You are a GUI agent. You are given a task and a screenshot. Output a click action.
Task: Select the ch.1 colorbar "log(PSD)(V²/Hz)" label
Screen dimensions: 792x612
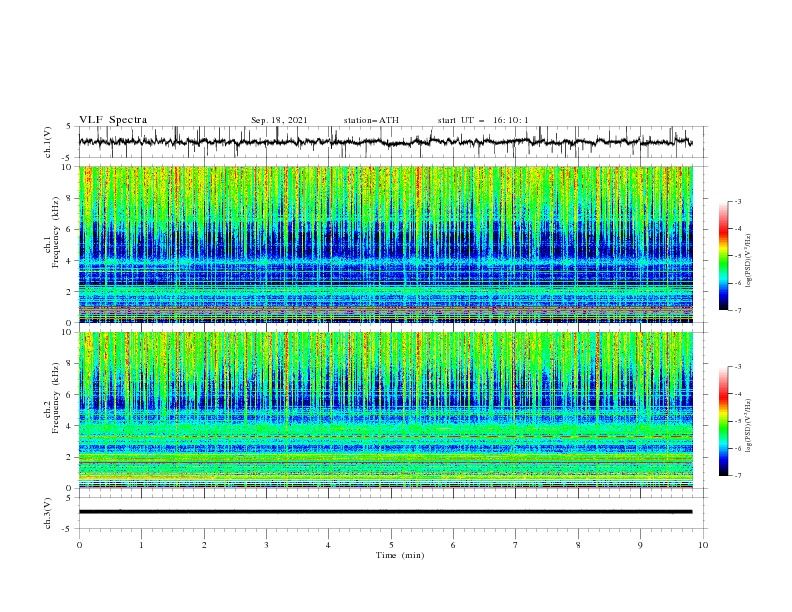749,261
